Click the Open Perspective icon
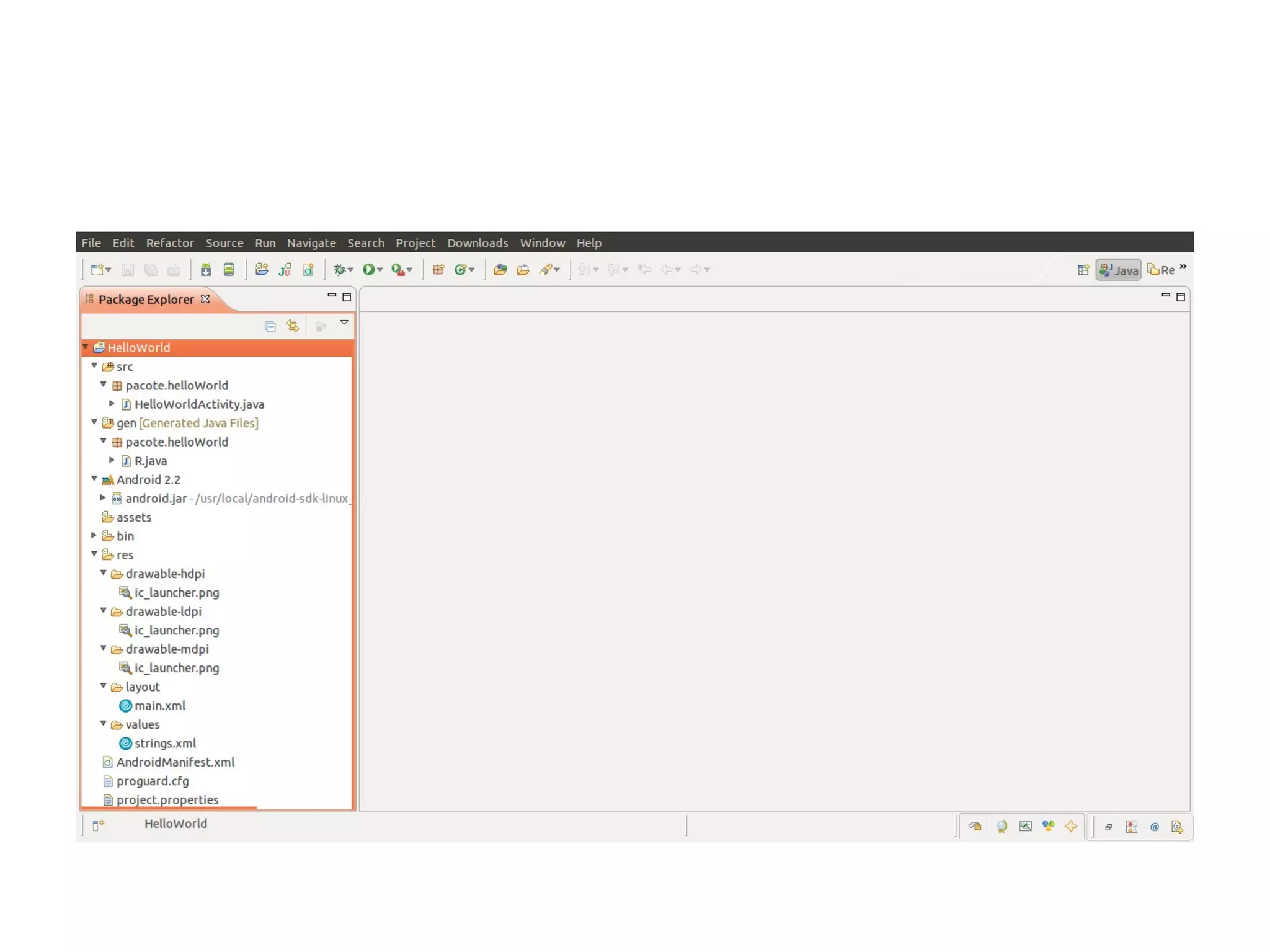Screen dimensions: 1270x952 (1083, 270)
